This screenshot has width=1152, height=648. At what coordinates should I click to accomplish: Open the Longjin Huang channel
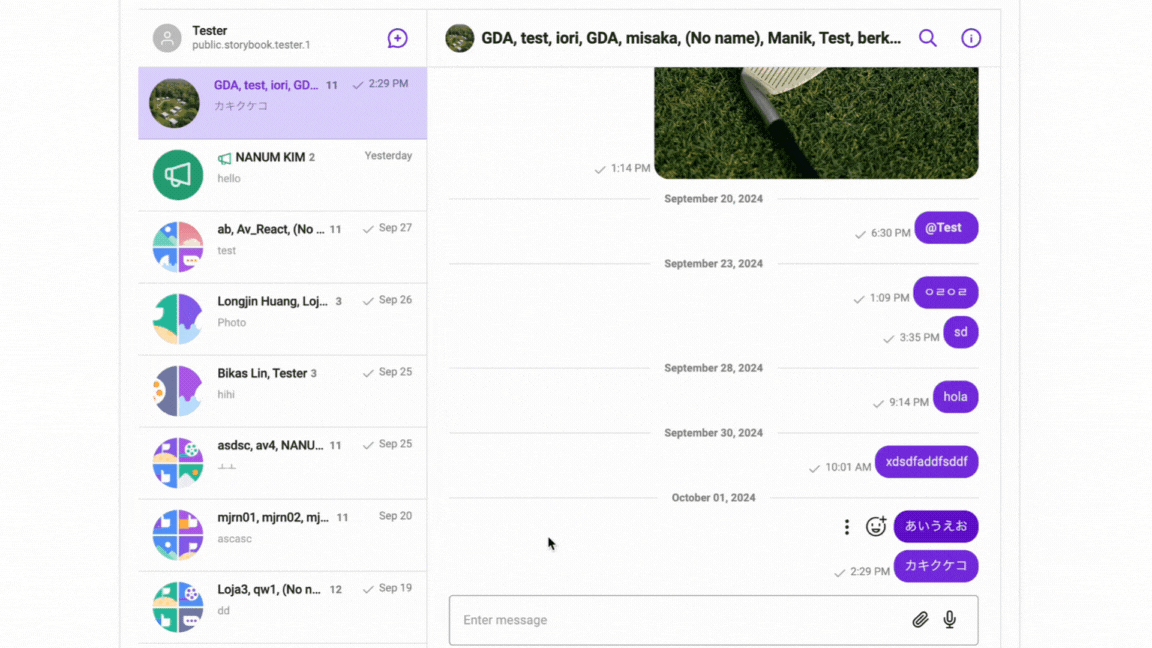[282, 319]
